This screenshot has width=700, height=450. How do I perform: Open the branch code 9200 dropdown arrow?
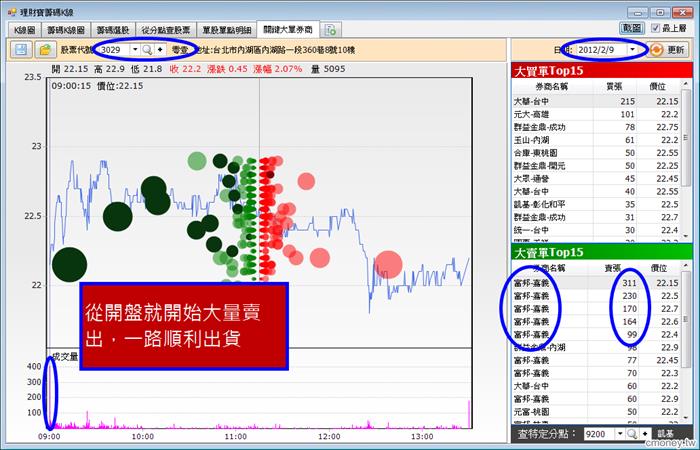[x=620, y=434]
